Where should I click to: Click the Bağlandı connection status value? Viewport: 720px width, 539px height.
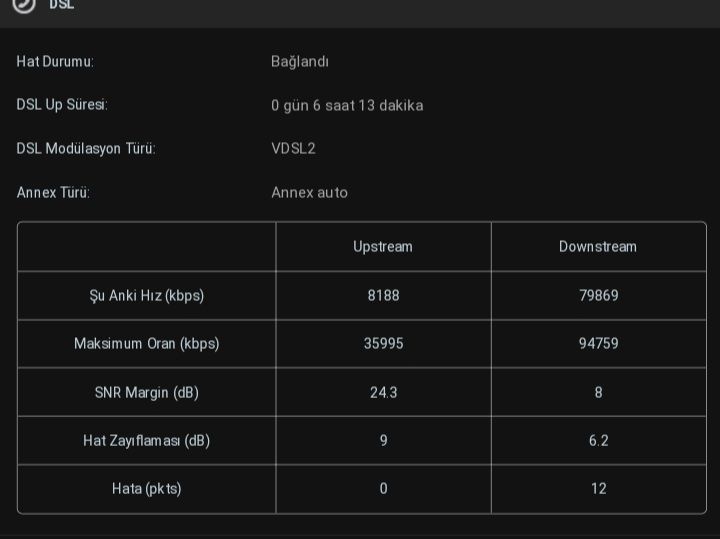click(300, 62)
